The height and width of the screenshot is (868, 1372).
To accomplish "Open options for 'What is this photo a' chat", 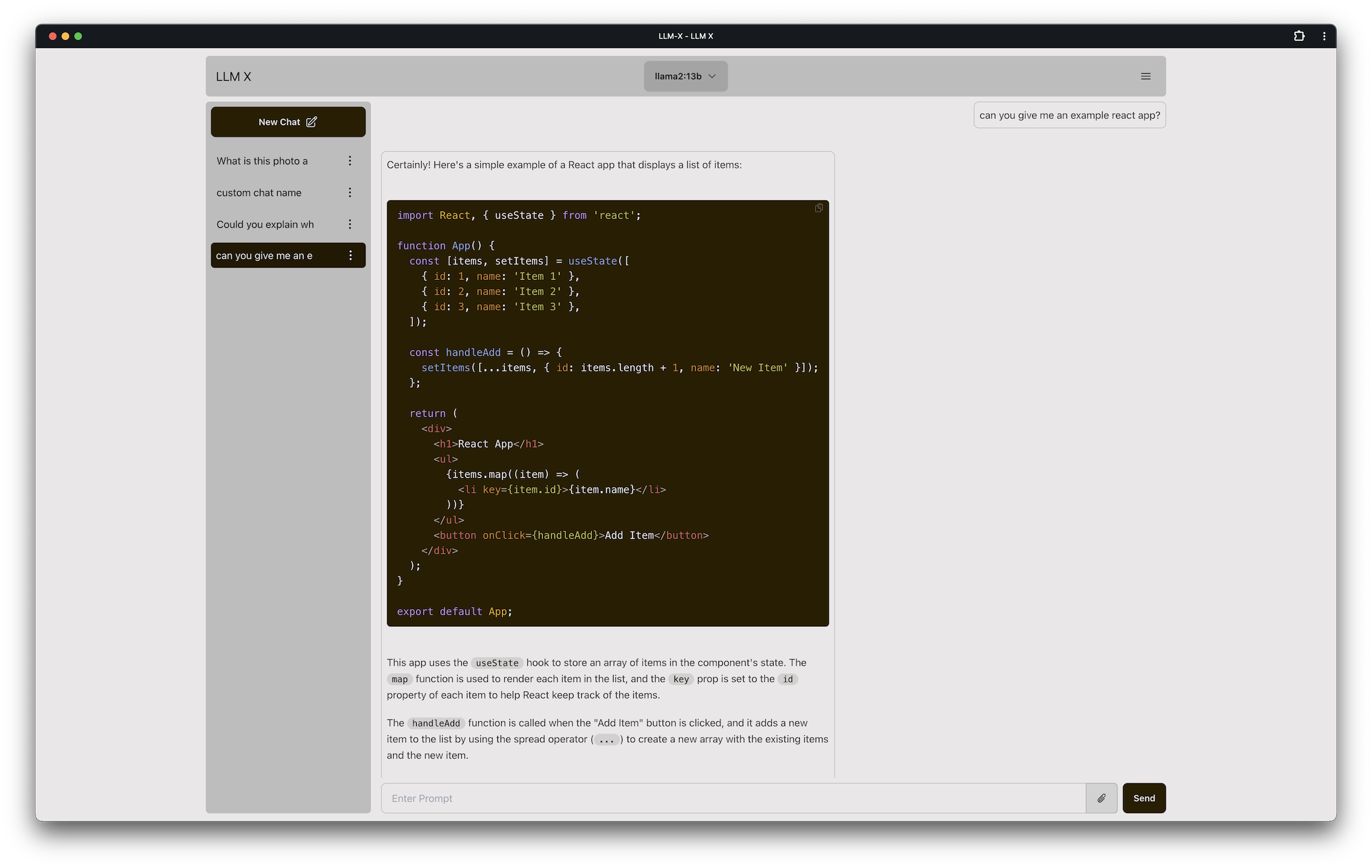I will click(350, 161).
